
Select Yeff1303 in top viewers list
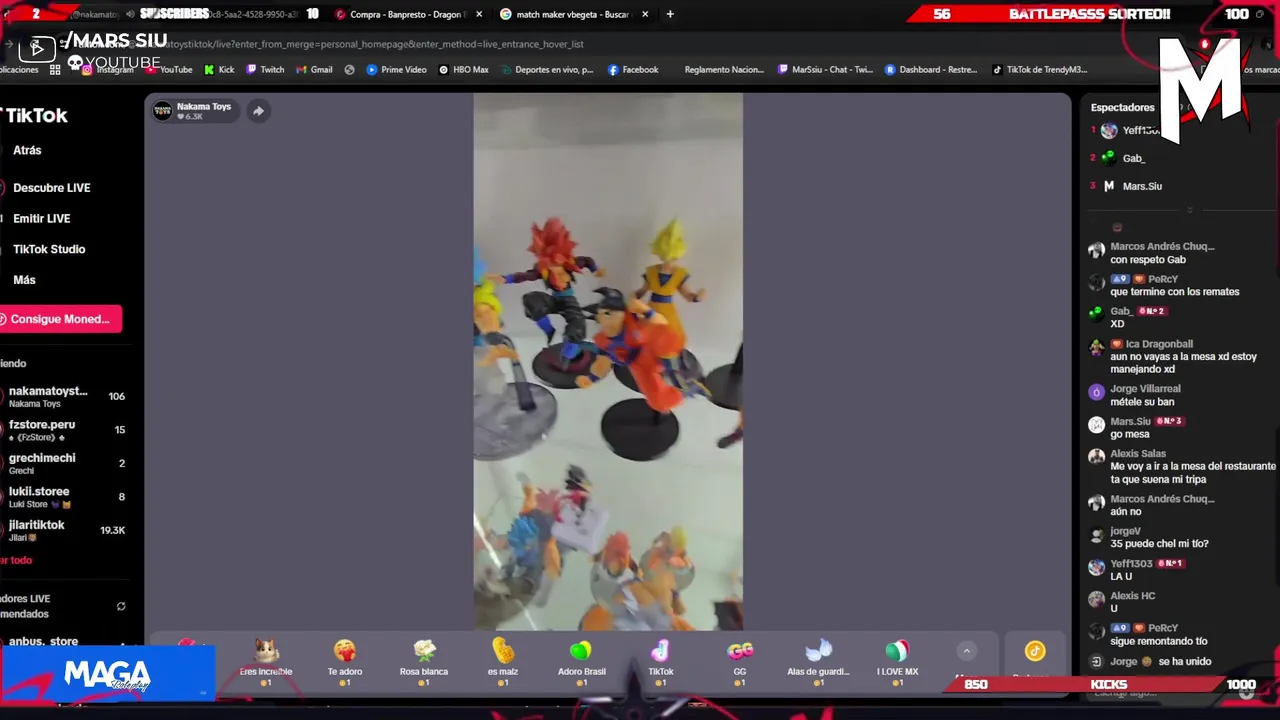tap(1140, 131)
